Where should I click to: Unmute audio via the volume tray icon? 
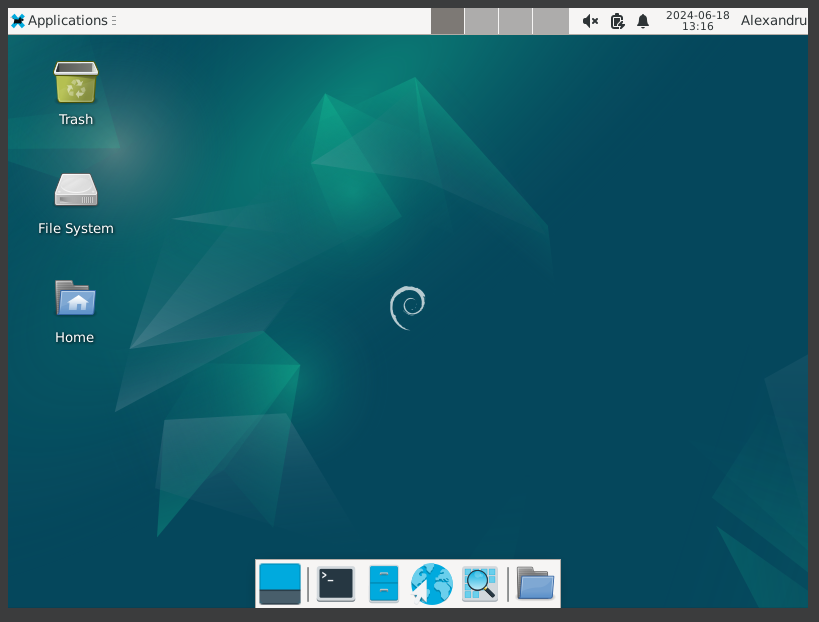click(589, 20)
